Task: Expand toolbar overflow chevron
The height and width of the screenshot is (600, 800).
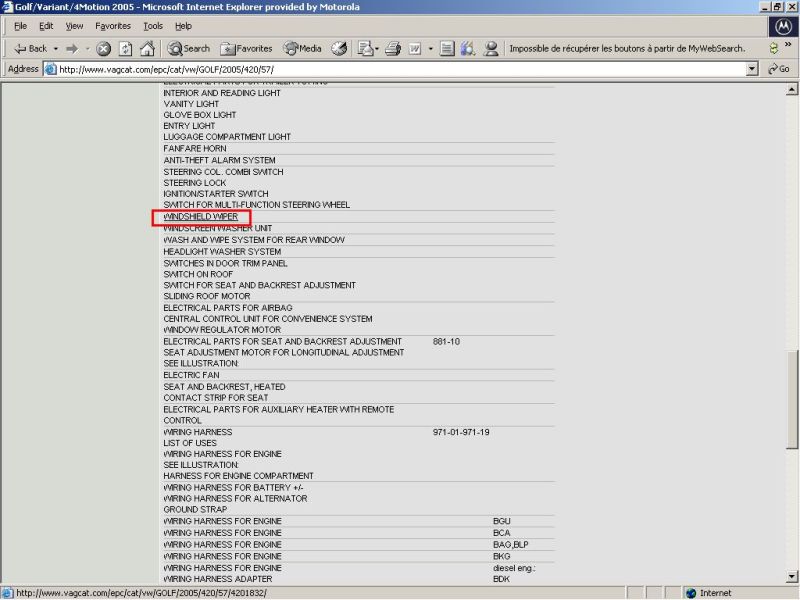Action: (x=788, y=45)
